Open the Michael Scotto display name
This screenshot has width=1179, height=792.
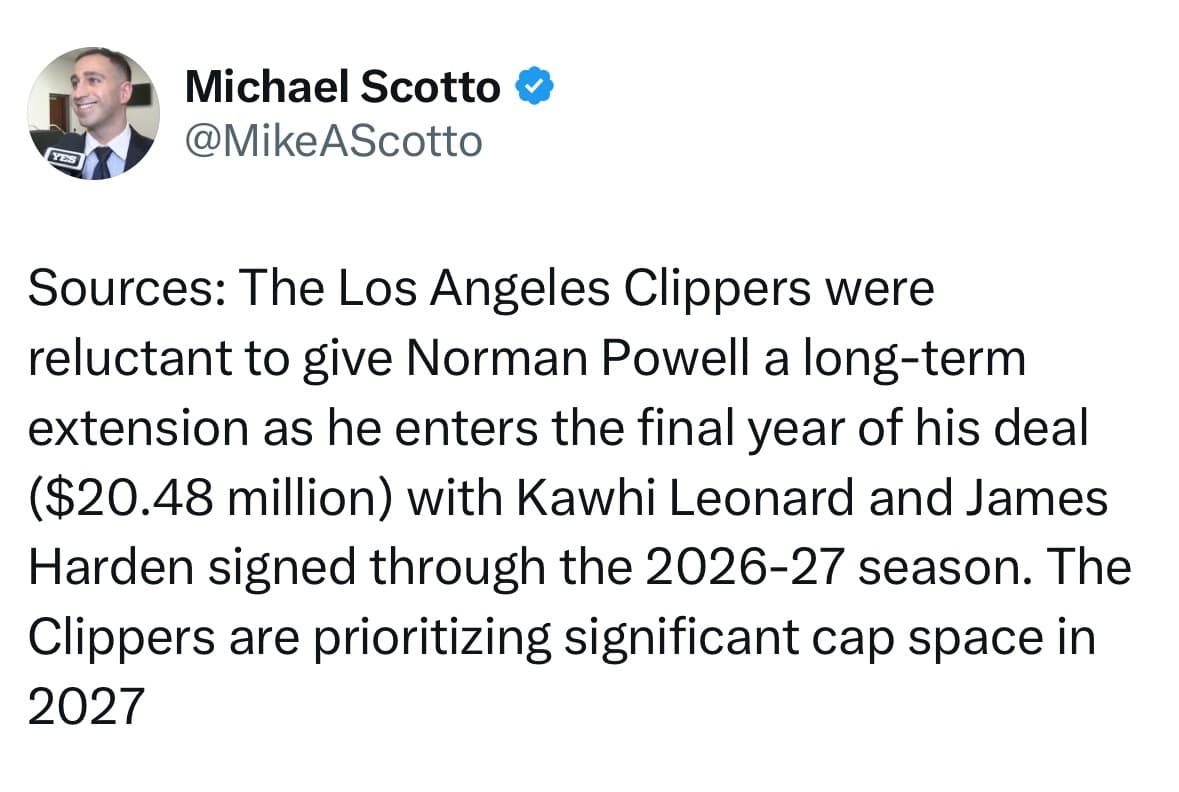(x=342, y=86)
